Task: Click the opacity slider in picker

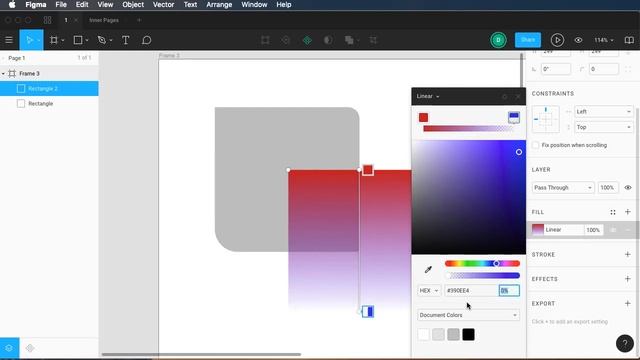Action: pyautogui.click(x=482, y=276)
